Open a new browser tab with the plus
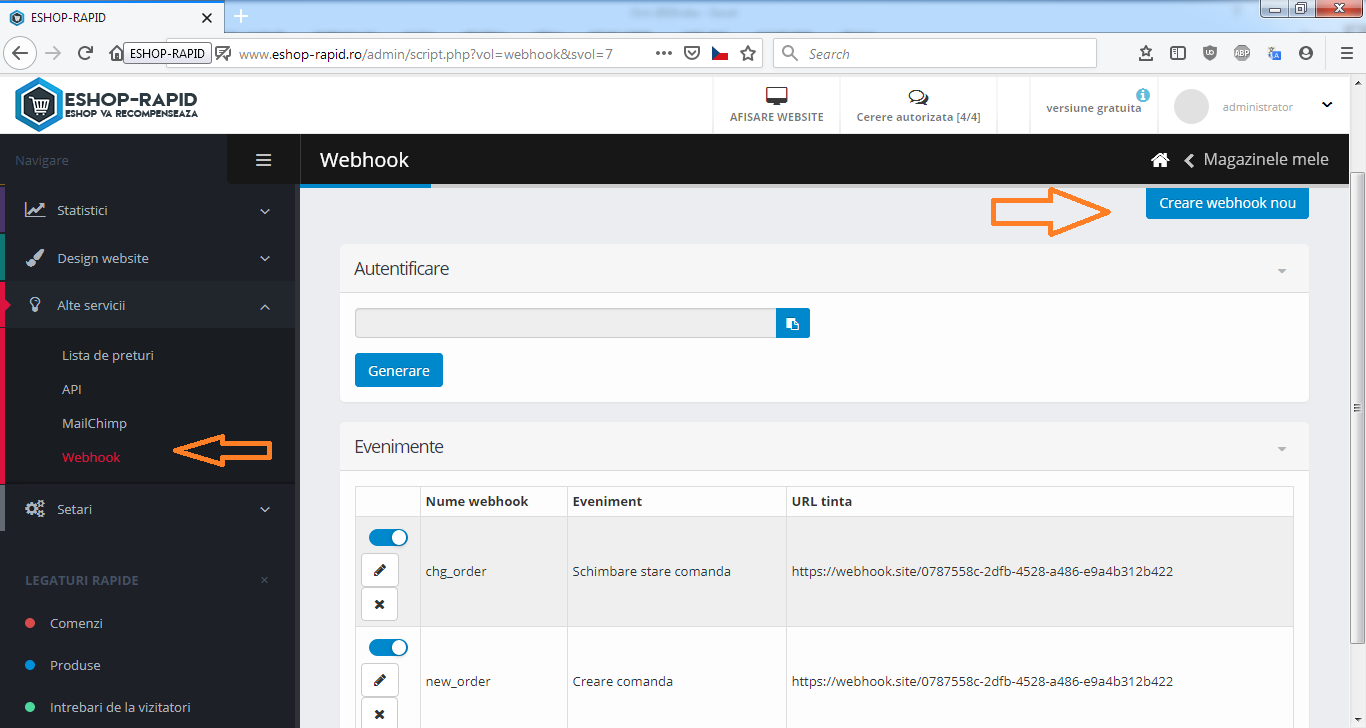Screen dimensions: 1366x728 pyautogui.click(x=240, y=16)
